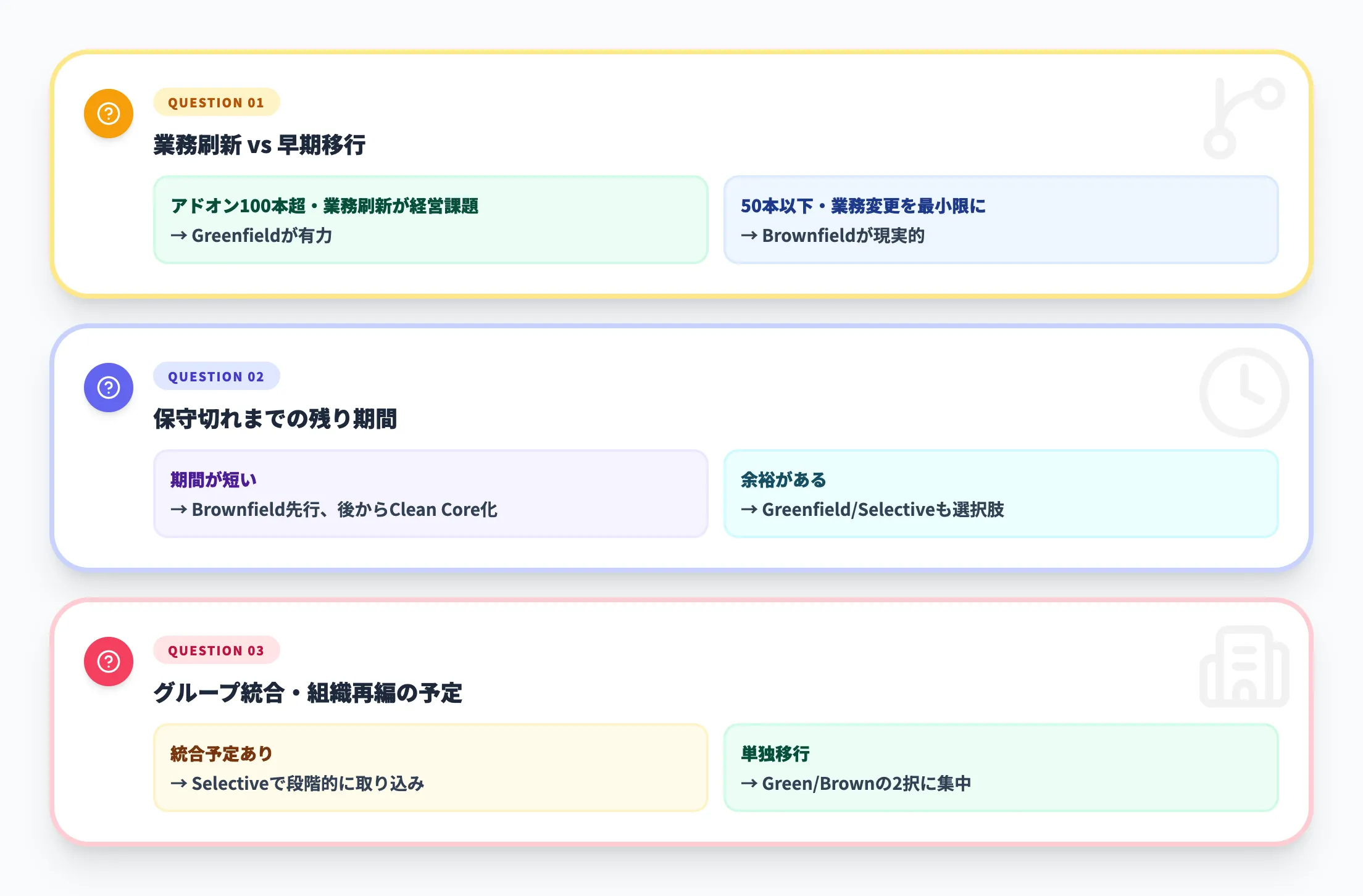Click the green highlighted answer card
The height and width of the screenshot is (896, 1363).
point(430,220)
